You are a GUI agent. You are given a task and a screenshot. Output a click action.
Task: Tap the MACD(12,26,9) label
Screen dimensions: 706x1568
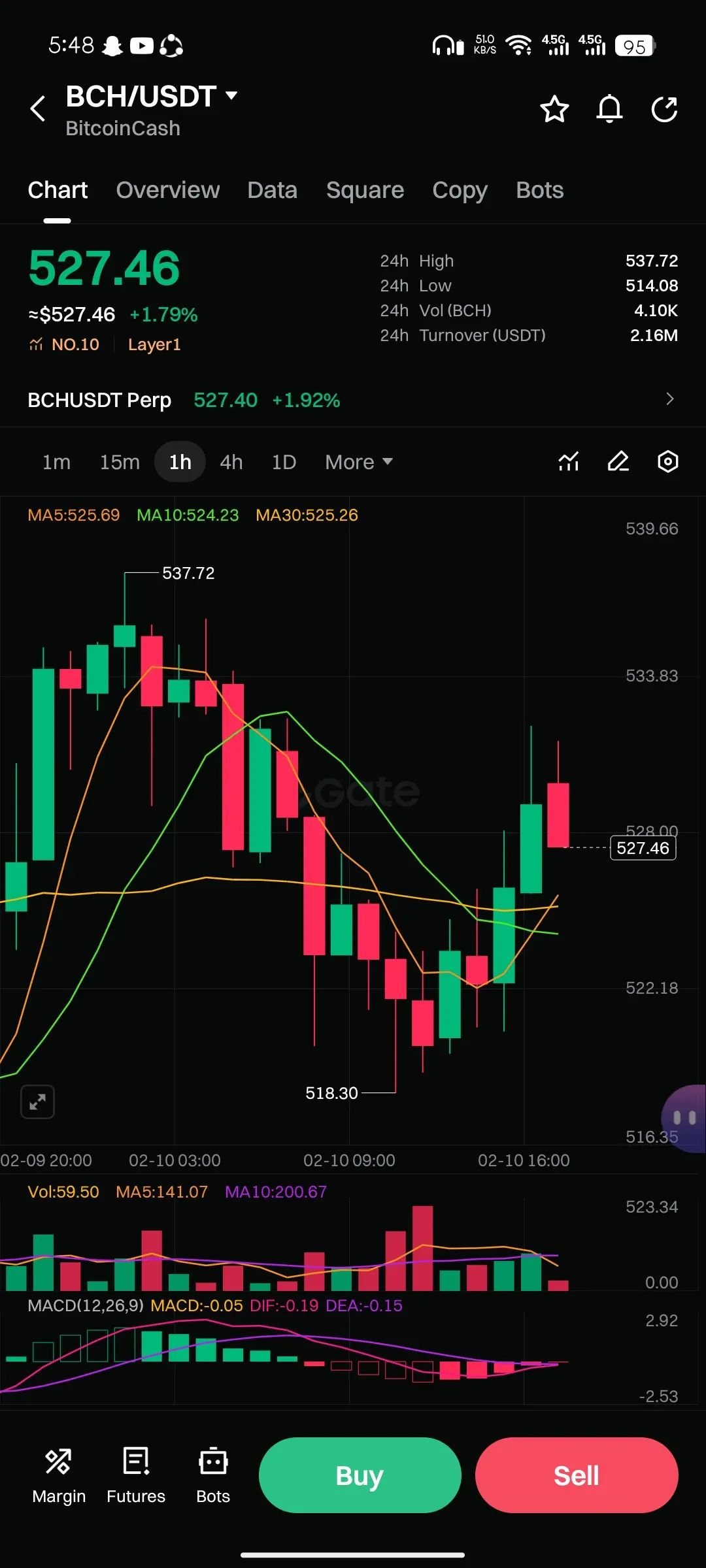click(85, 1305)
